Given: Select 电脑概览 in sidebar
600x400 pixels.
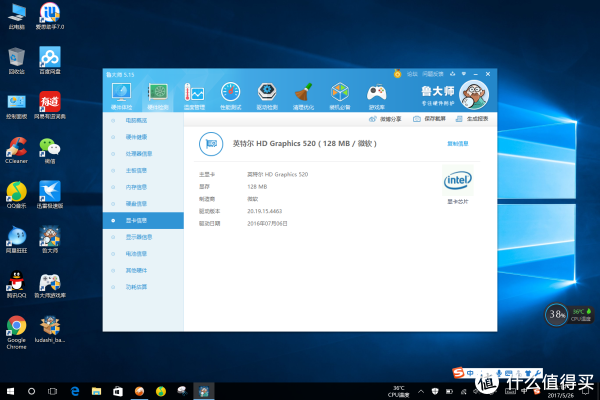Looking at the screenshot, I should (143, 120).
